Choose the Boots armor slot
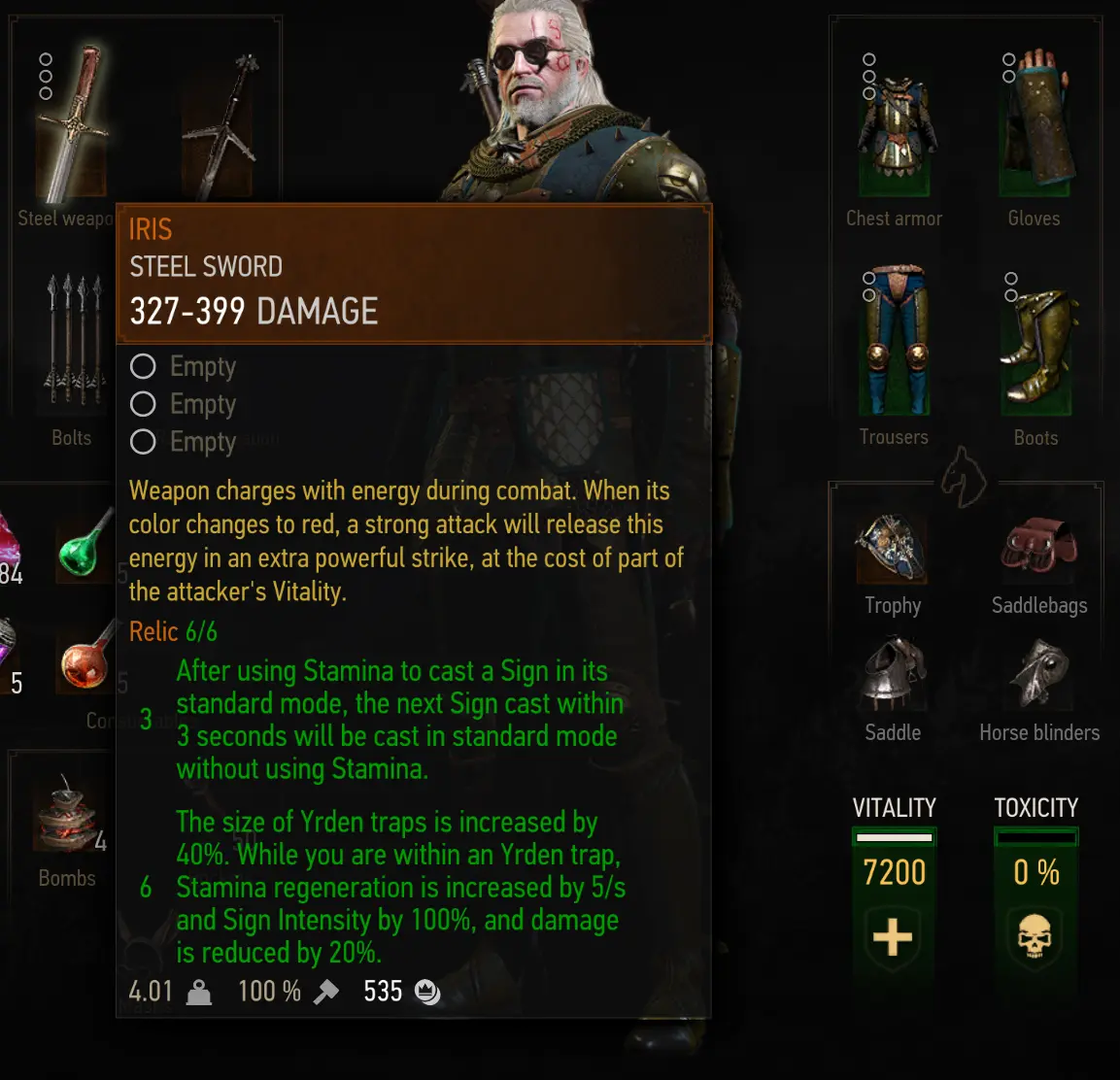Screen dimensions: 1120x1080 (x=1035, y=348)
